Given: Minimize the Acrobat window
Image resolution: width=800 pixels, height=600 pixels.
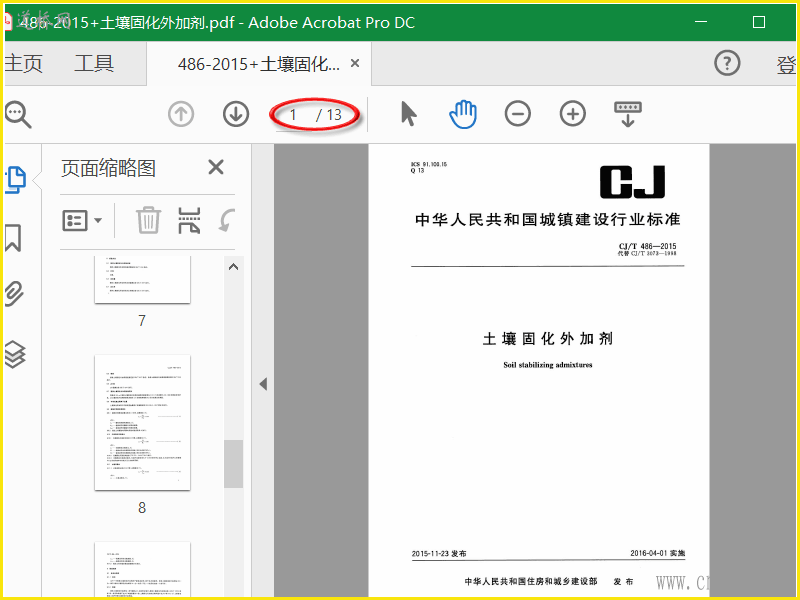Looking at the screenshot, I should coord(701,22).
